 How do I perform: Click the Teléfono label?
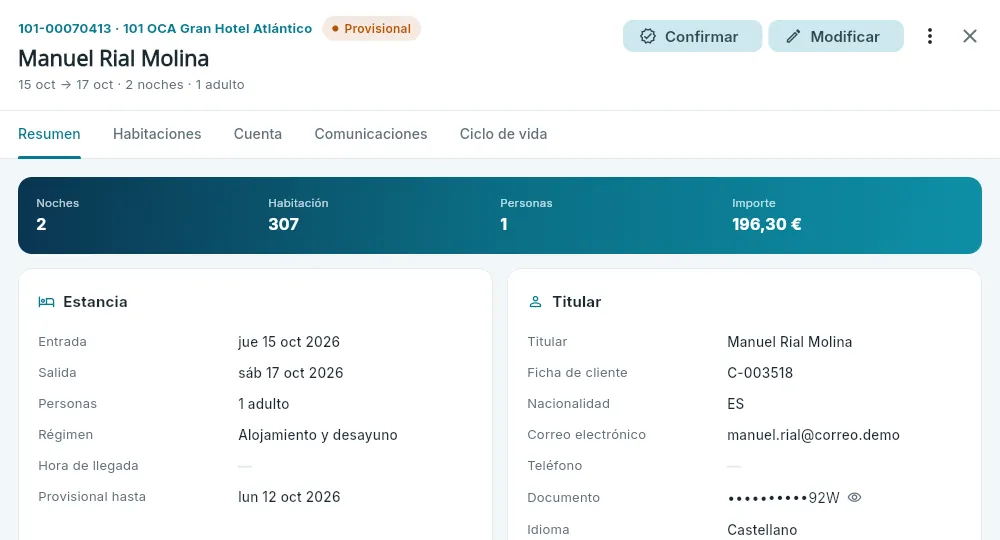554,466
